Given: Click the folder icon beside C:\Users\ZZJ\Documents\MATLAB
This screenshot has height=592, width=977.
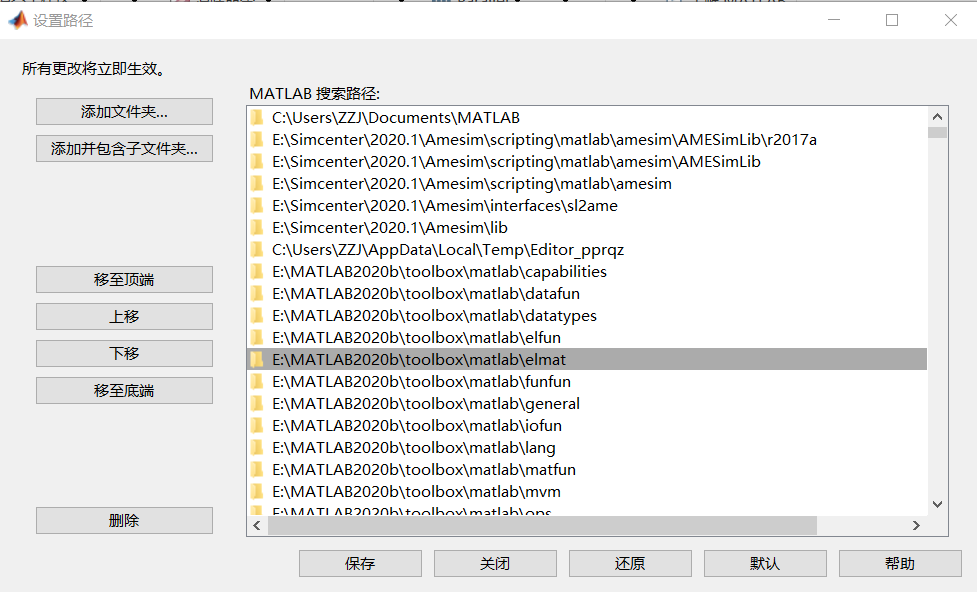Looking at the screenshot, I should 257,117.
